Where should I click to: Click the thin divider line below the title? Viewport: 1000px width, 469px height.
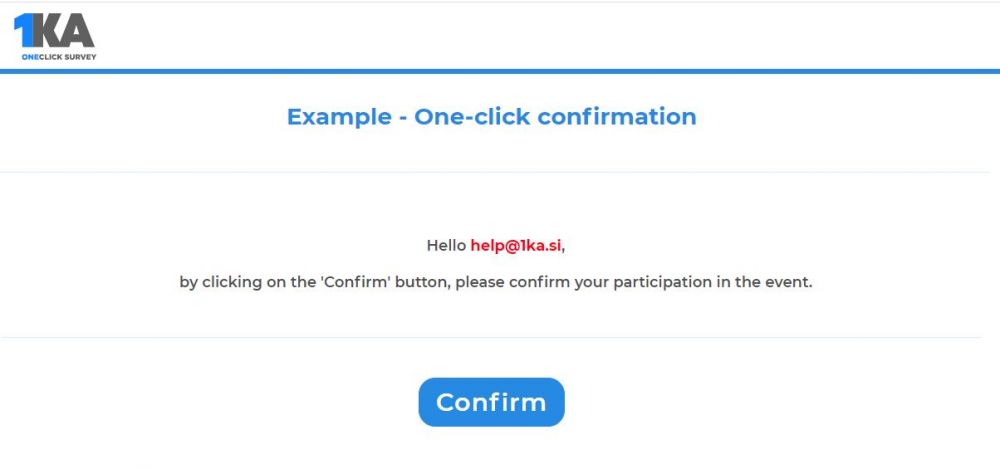pyautogui.click(x=494, y=172)
